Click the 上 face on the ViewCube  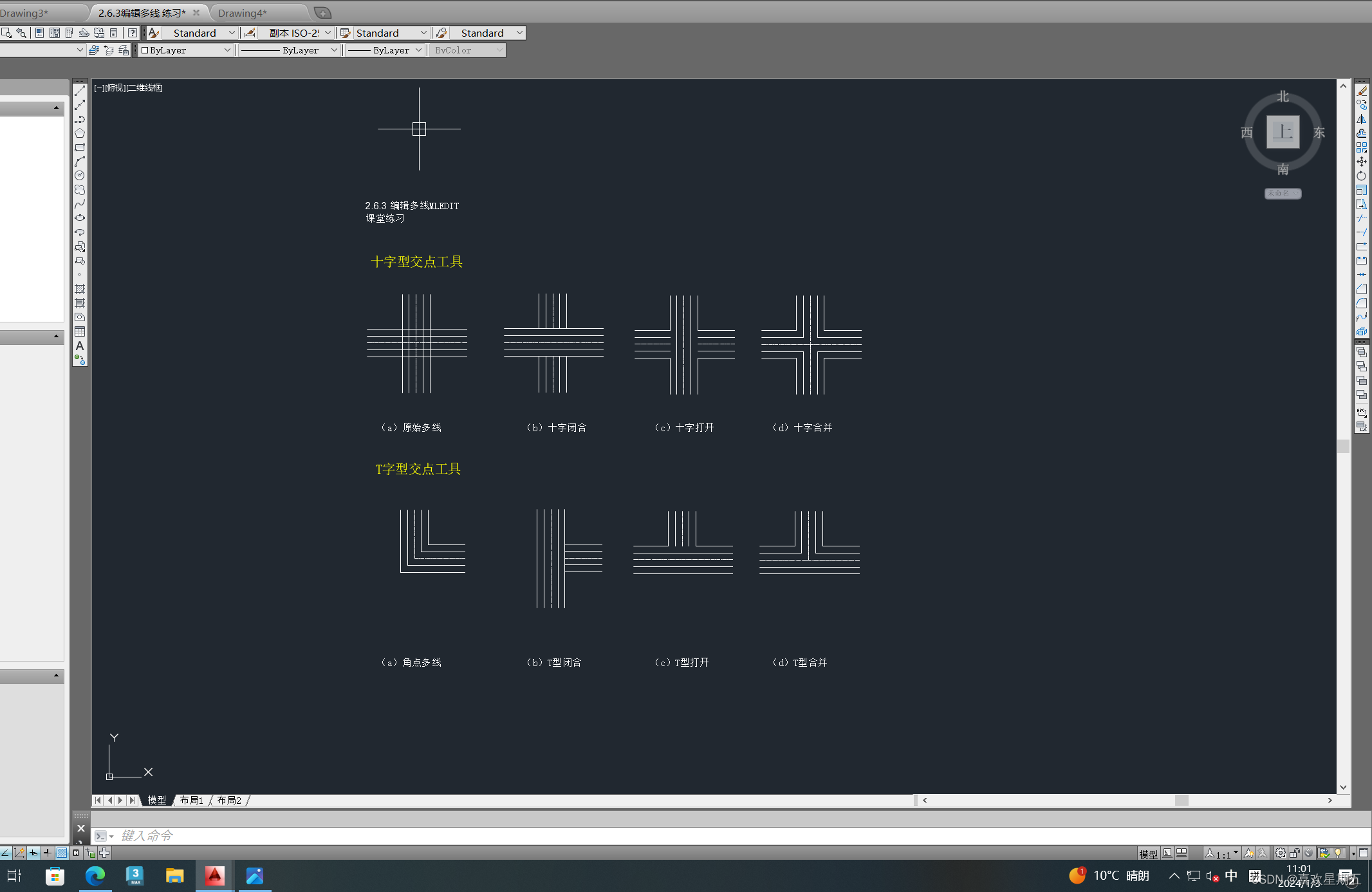pyautogui.click(x=1283, y=132)
